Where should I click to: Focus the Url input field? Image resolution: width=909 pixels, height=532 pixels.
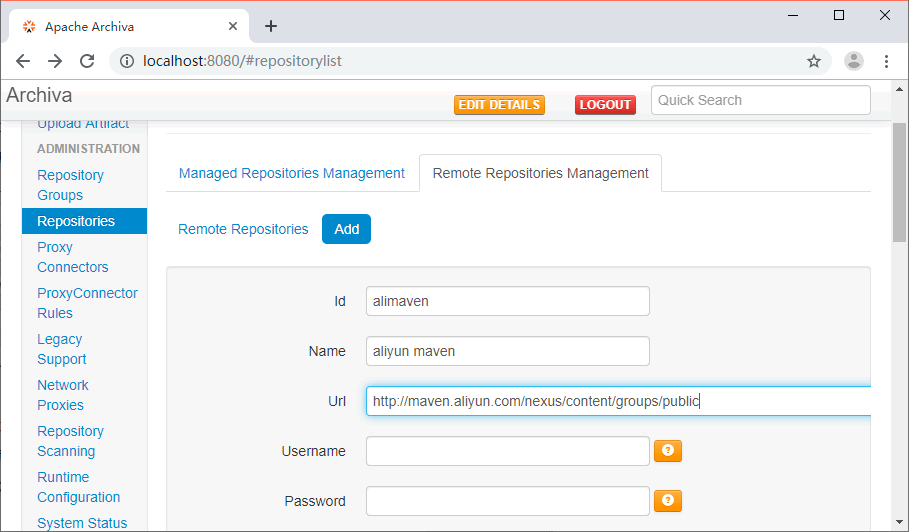click(617, 401)
